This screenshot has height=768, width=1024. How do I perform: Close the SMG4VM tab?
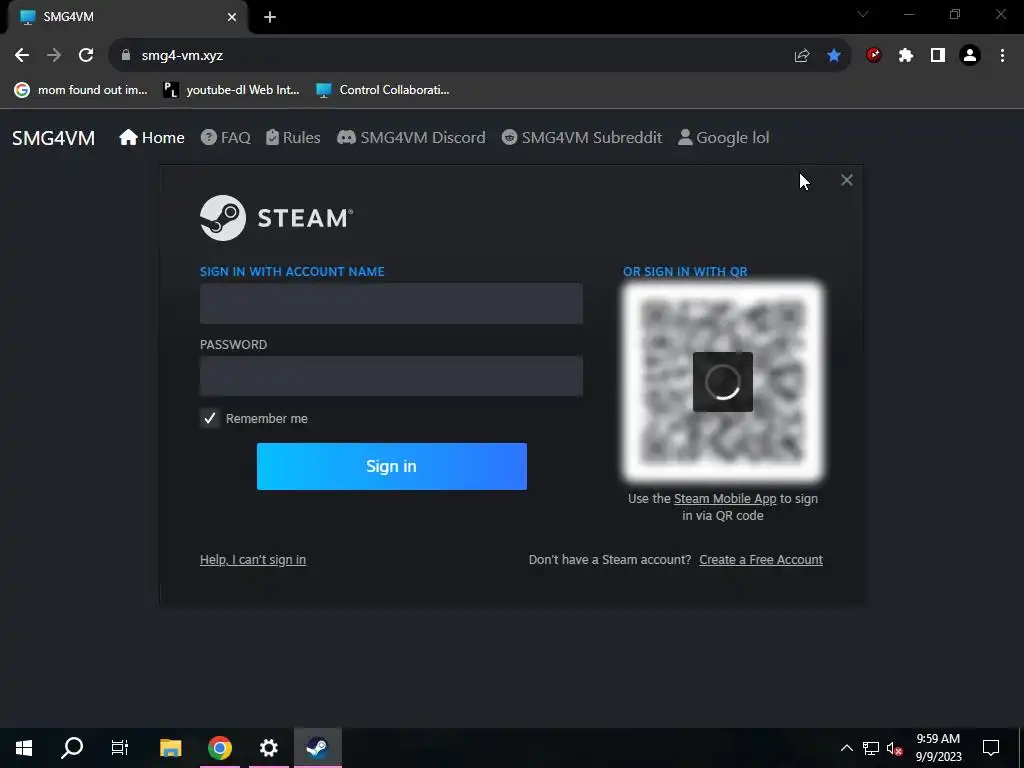232,17
